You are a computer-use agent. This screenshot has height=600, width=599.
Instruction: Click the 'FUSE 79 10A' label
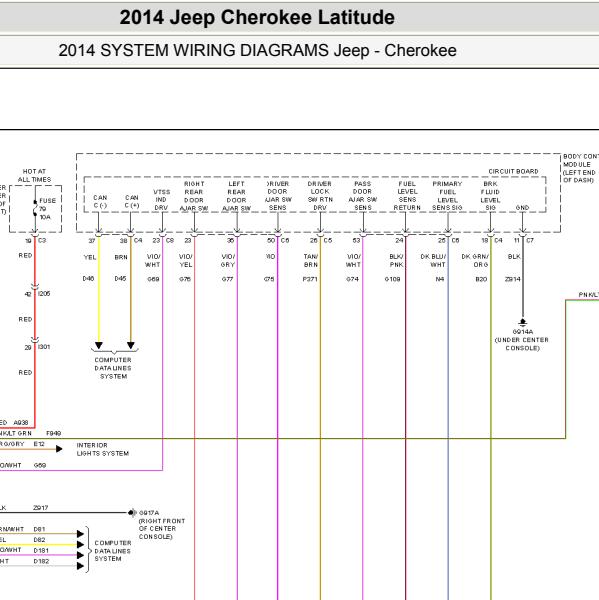[x=47, y=209]
